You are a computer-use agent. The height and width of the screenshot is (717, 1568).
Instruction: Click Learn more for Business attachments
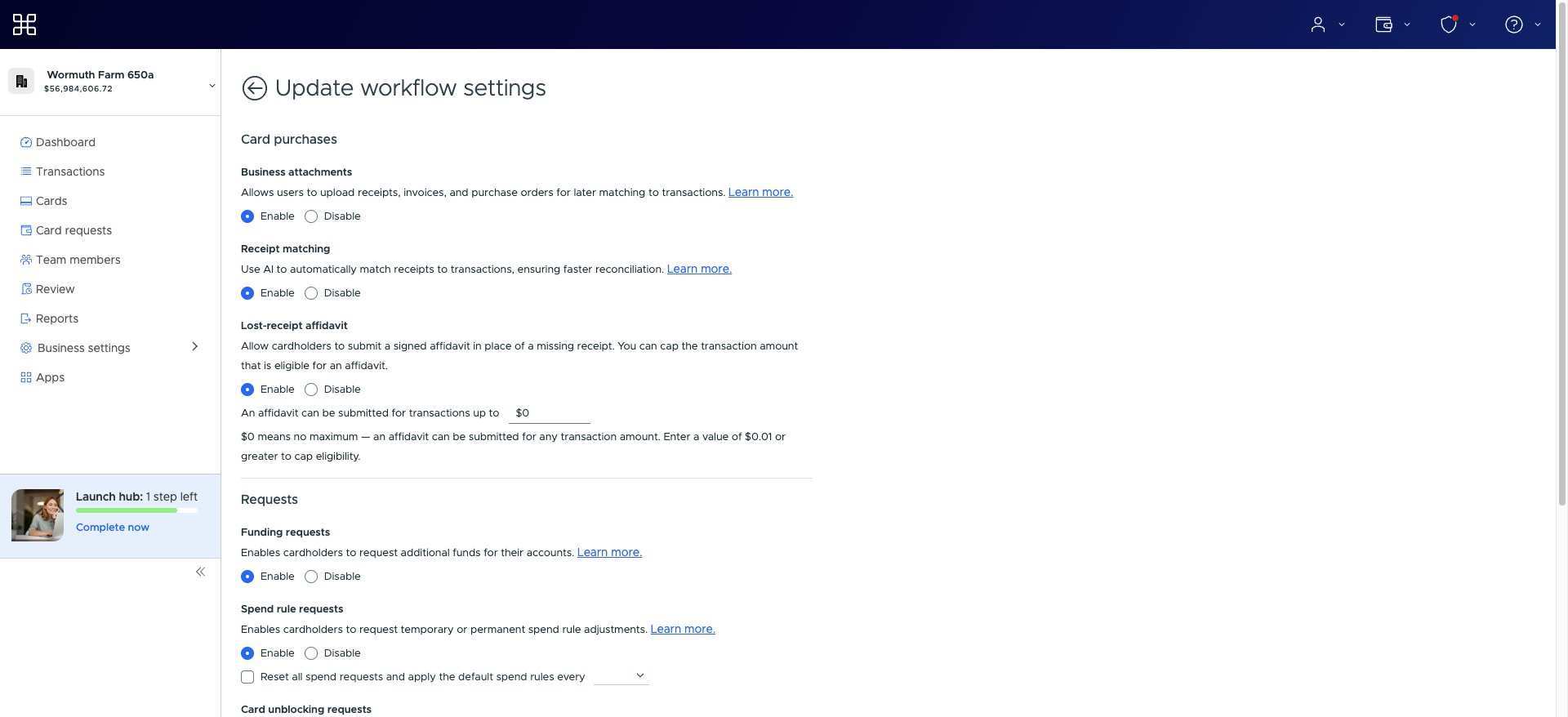(760, 193)
